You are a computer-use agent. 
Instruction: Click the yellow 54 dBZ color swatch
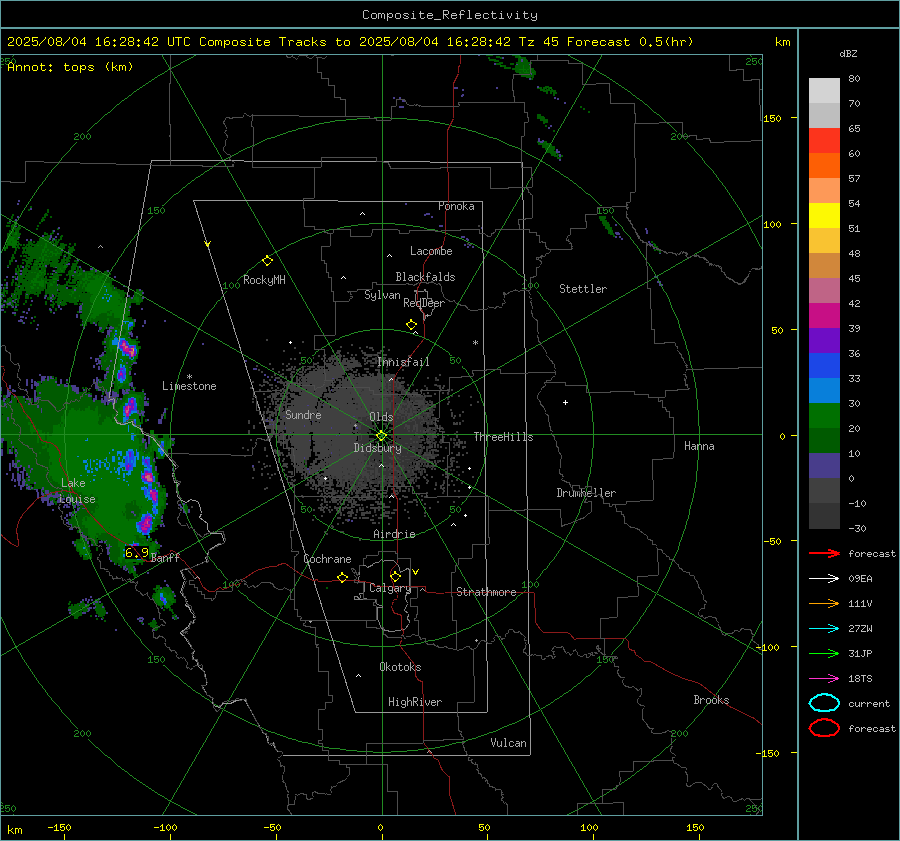pos(825,216)
